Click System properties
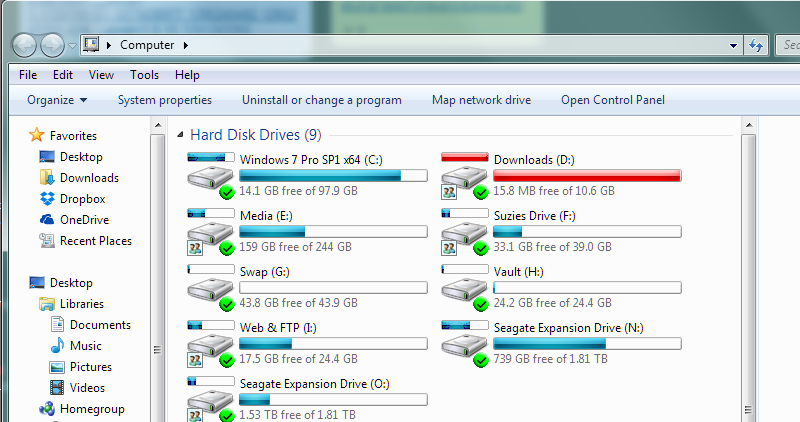Viewport: 800px width, 422px height. tap(165, 100)
